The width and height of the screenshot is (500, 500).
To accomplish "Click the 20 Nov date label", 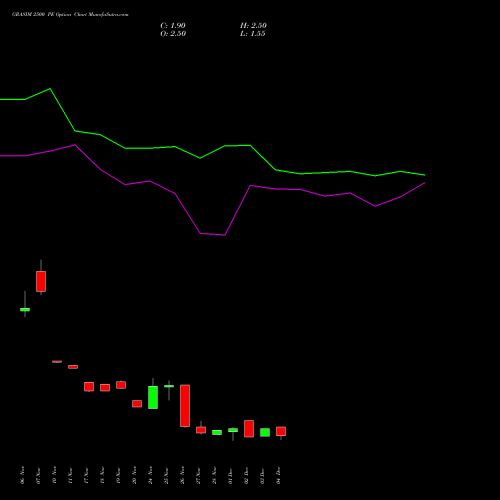I will [134, 475].
